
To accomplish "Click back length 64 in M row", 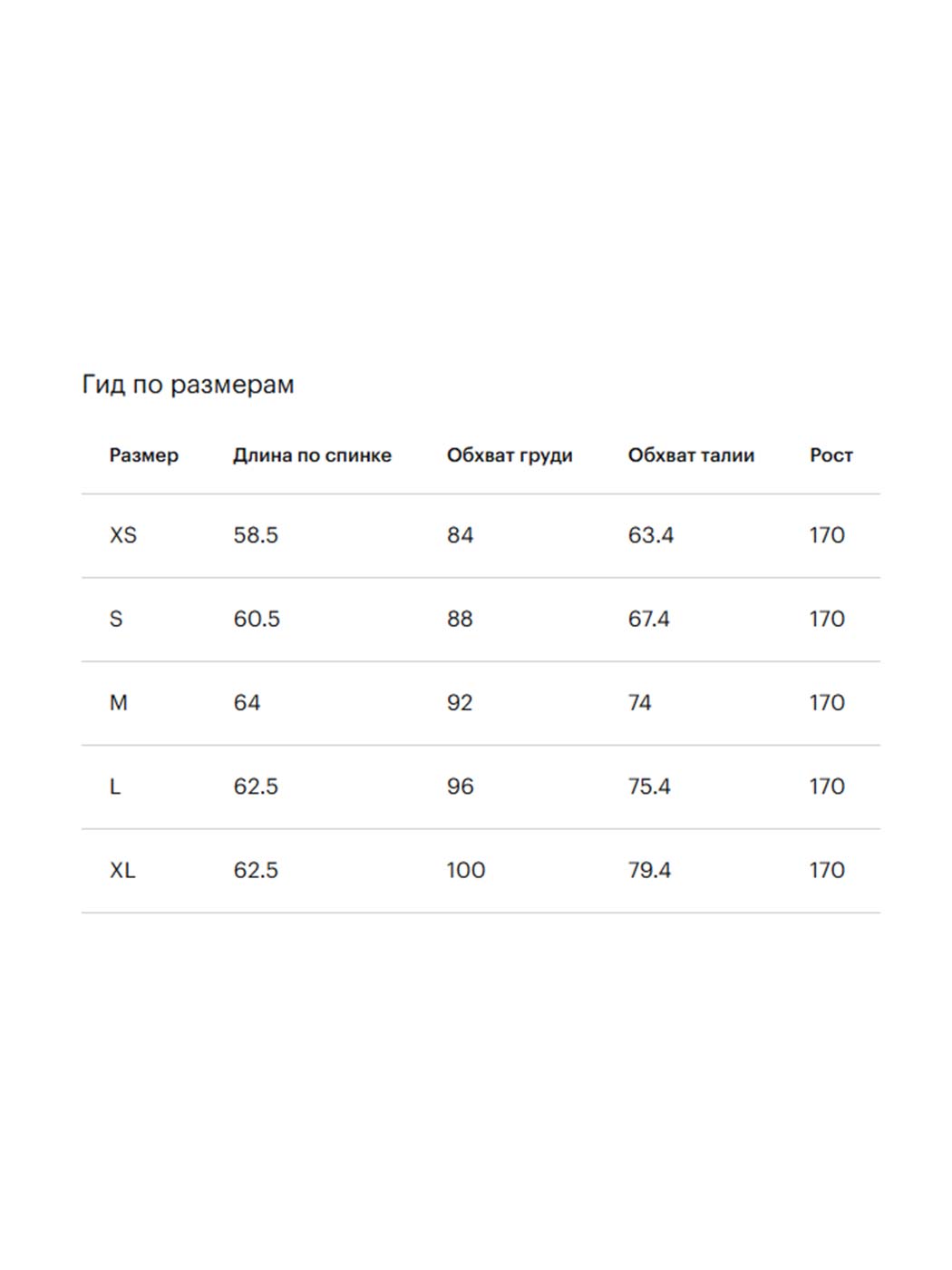I will [246, 703].
